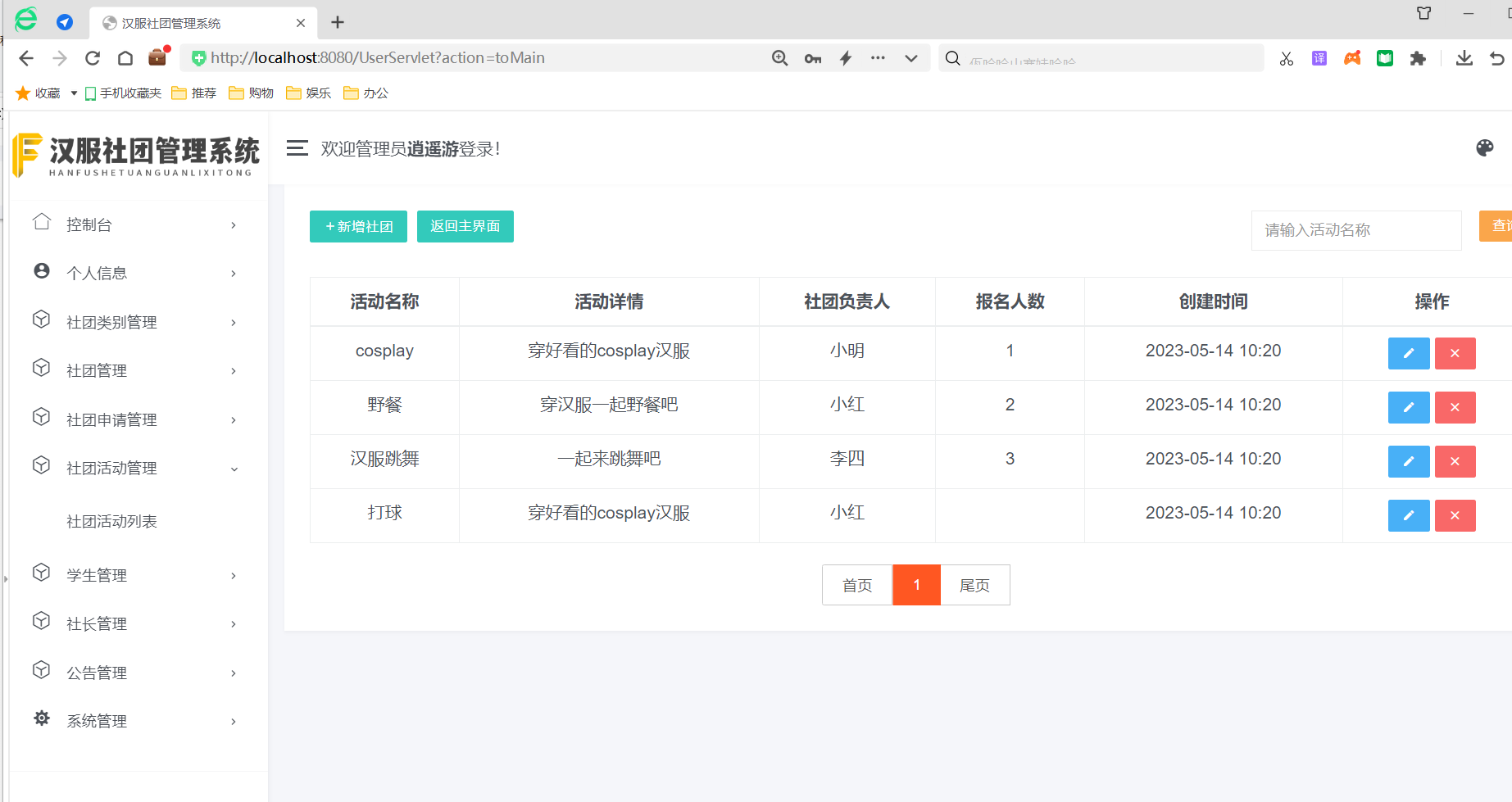Open the browser home page icon
Viewport: 1512px width, 802px height.
[125, 58]
